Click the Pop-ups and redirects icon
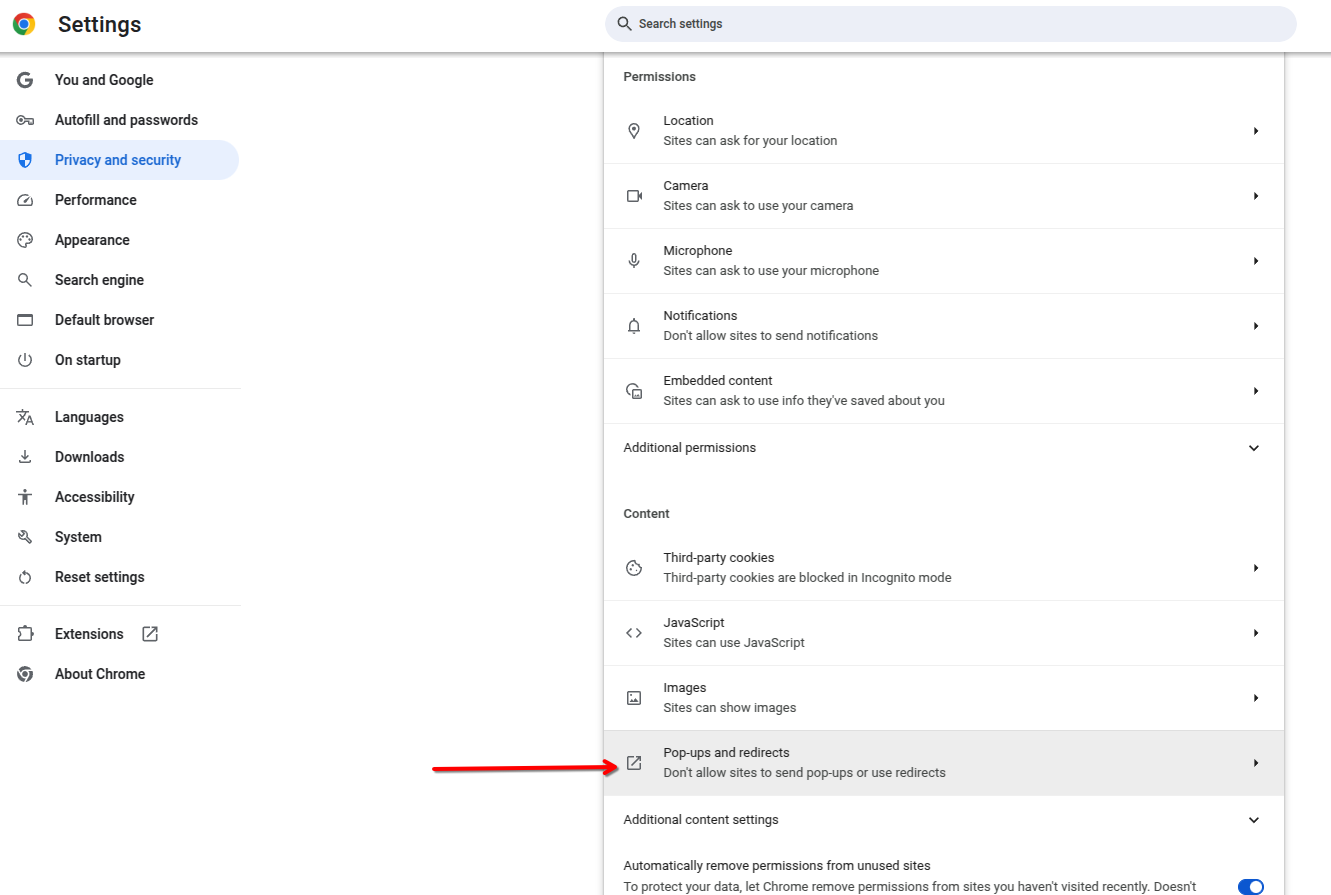The height and width of the screenshot is (895, 1331). 634,762
